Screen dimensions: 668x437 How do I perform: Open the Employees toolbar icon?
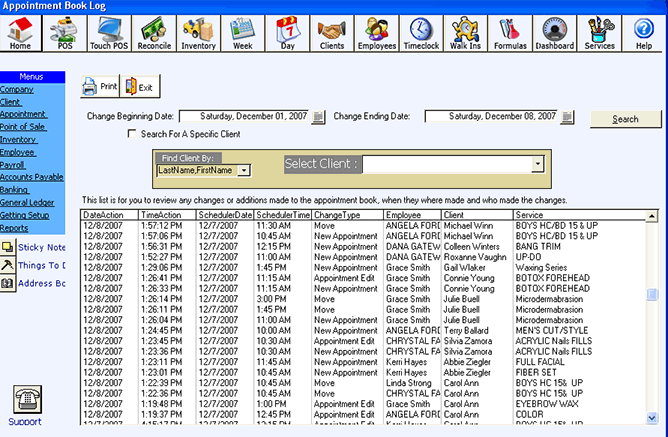[377, 33]
